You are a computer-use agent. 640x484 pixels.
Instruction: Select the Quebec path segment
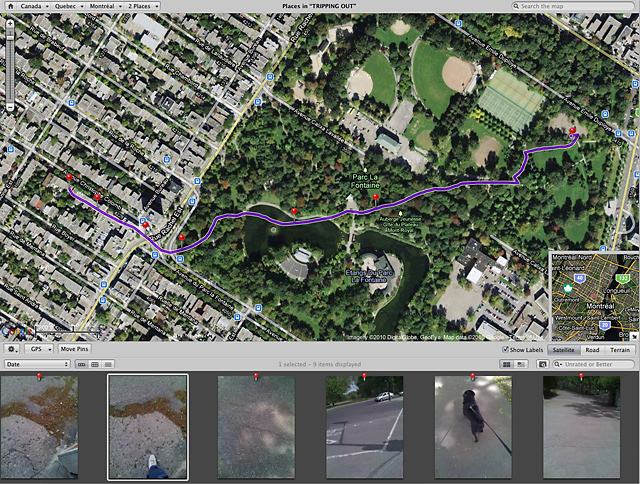(x=68, y=6)
